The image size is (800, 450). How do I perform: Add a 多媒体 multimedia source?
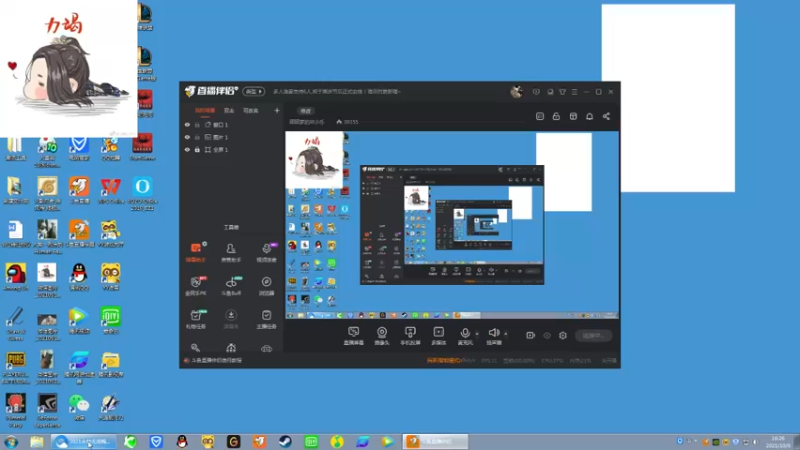(439, 336)
